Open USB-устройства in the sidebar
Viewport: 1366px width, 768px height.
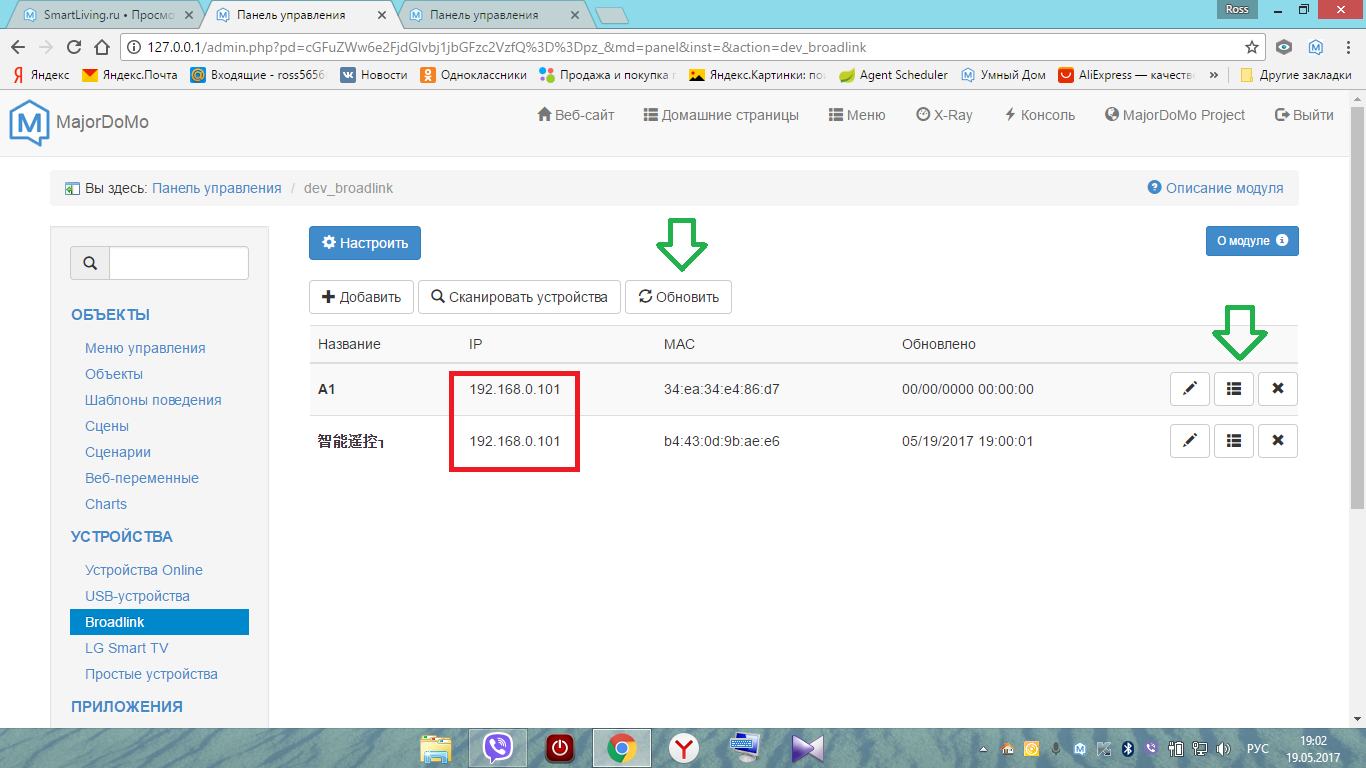137,596
